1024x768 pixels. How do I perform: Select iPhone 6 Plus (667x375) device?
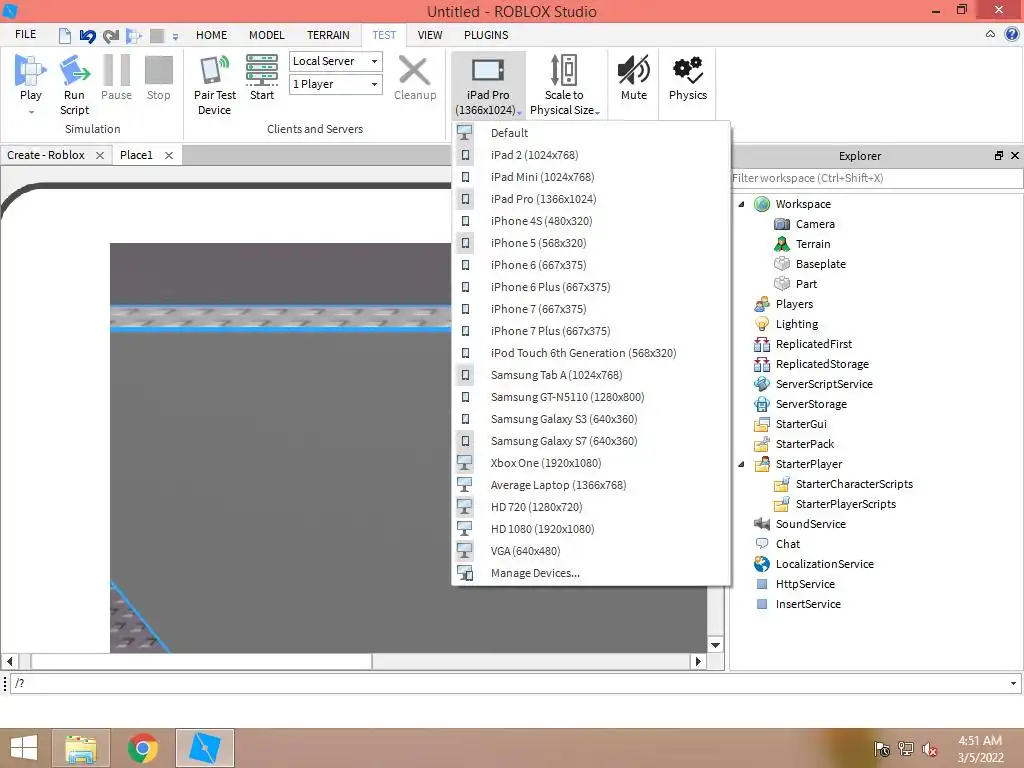(590, 287)
